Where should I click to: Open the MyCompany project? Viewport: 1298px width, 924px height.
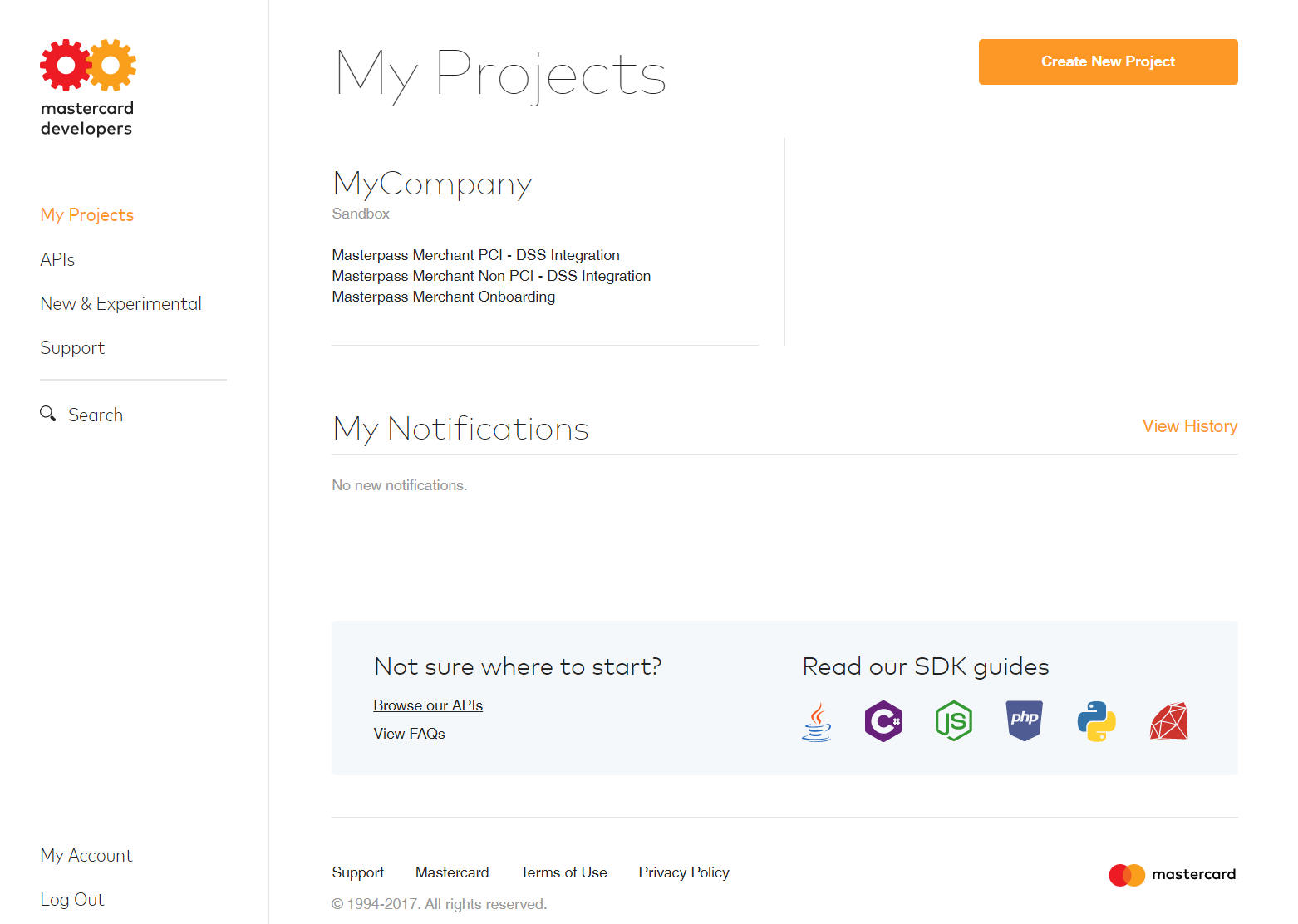click(432, 184)
